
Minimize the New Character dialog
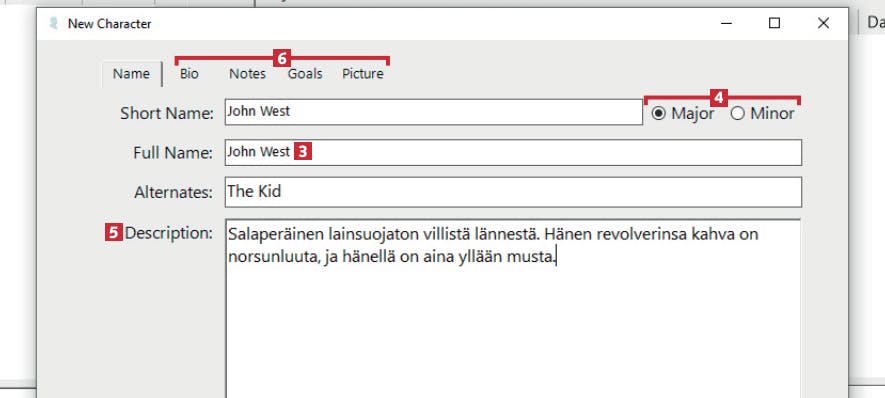point(727,23)
